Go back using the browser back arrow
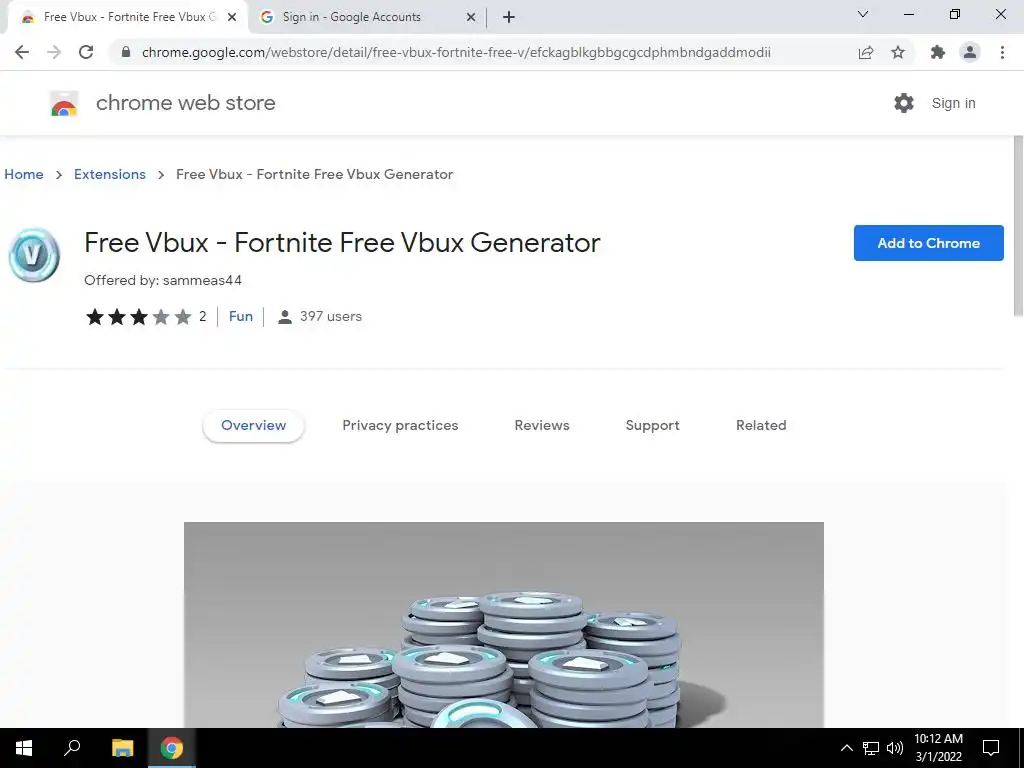 click(x=22, y=52)
